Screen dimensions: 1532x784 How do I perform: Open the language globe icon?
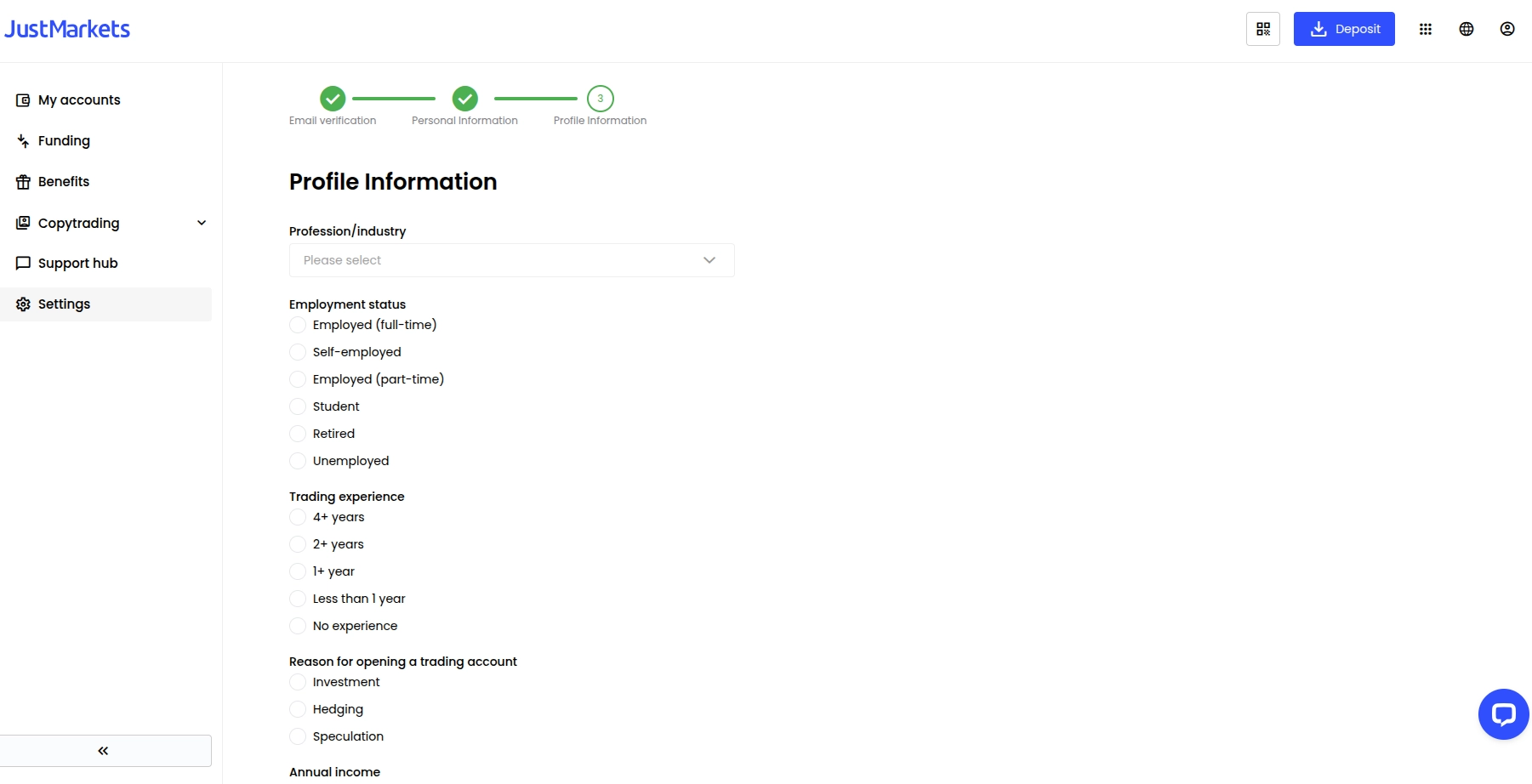1467,28
